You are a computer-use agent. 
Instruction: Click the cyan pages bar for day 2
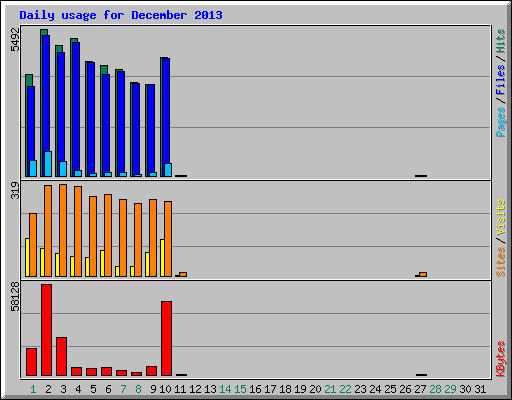point(48,164)
